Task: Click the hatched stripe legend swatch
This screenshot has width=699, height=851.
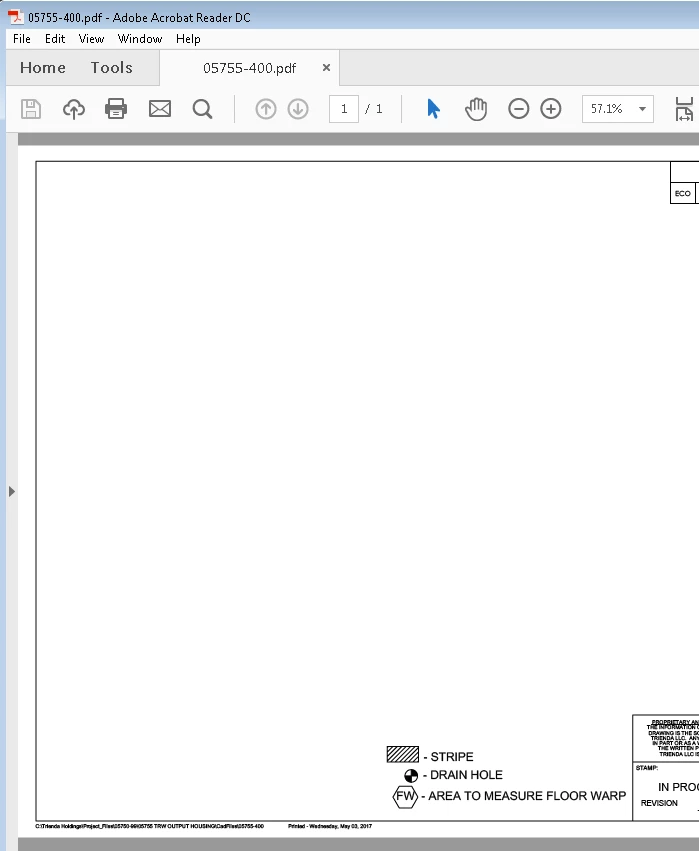Action: point(403,754)
